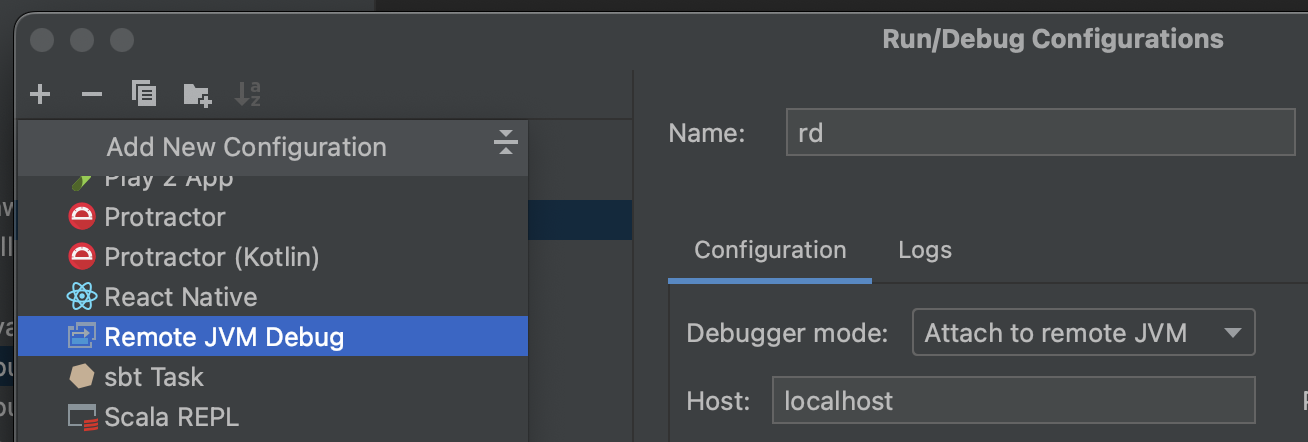Click the minus icon to remove configuration
This screenshot has width=1308, height=442.
click(92, 95)
